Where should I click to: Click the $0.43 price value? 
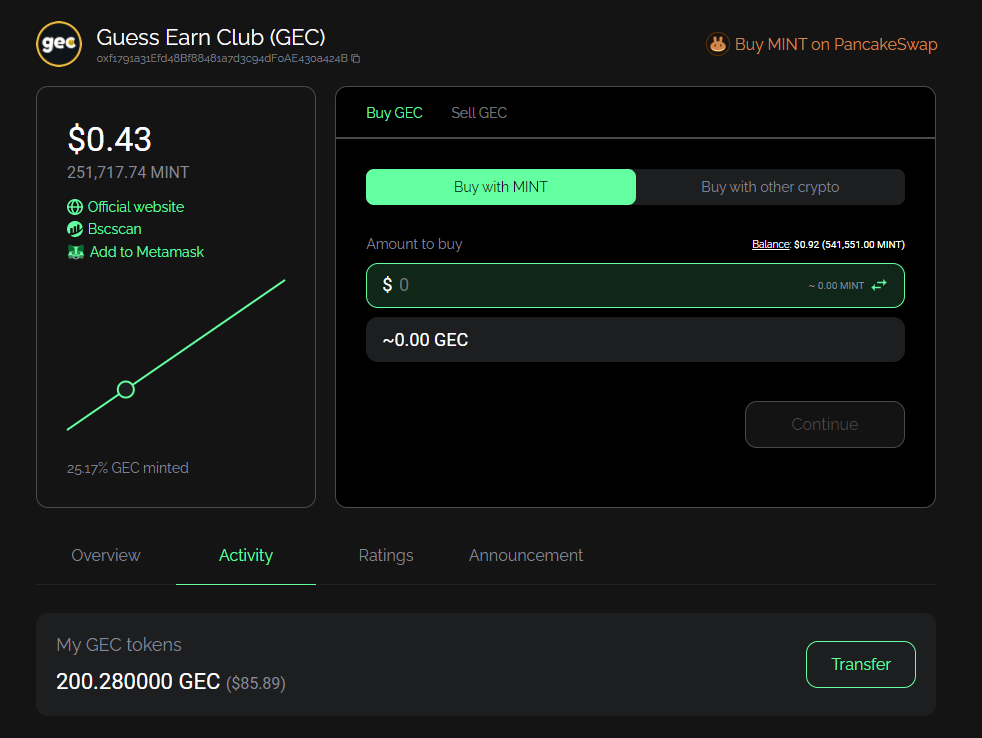(110, 139)
